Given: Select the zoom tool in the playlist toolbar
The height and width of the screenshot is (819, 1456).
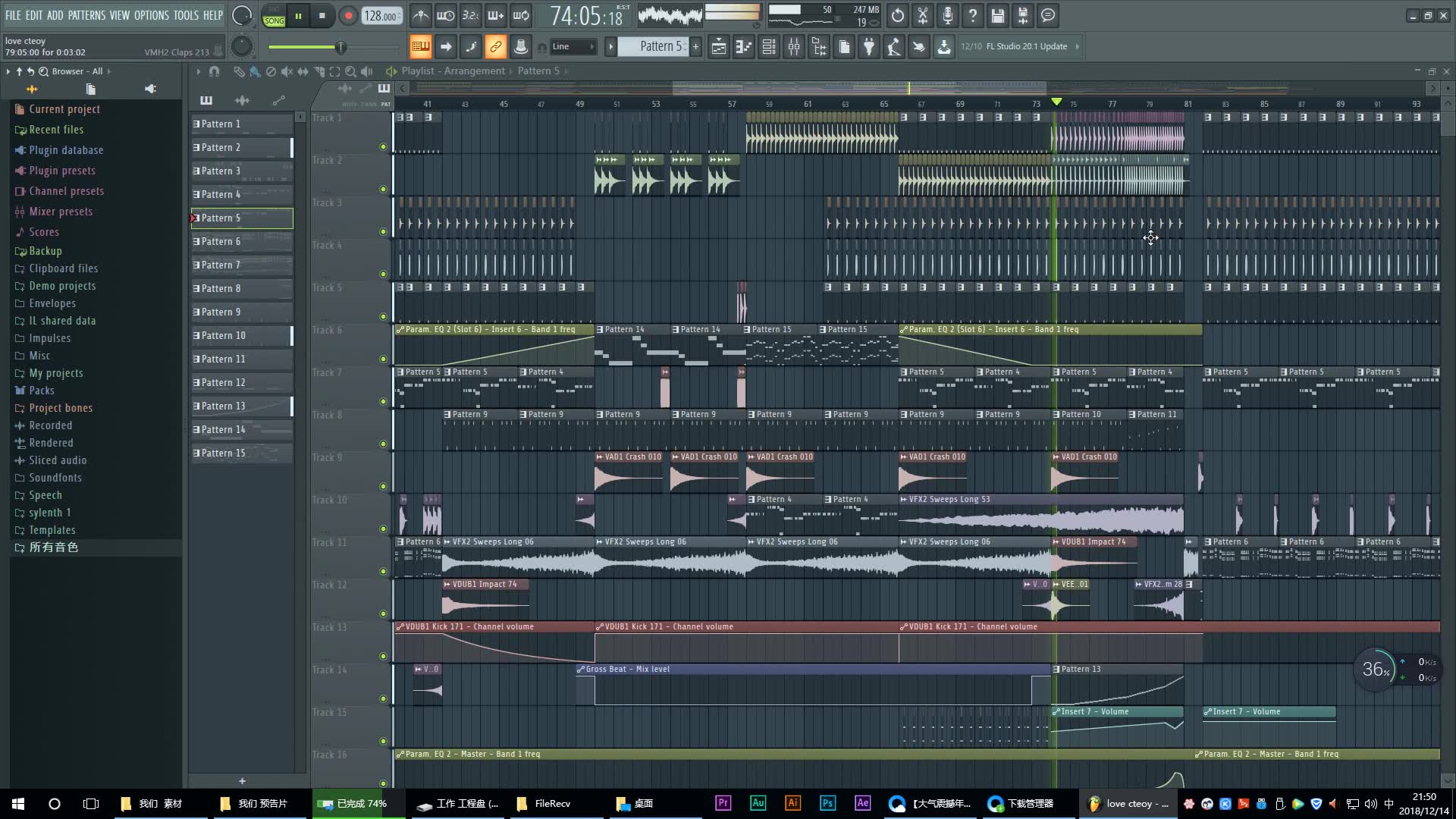Looking at the screenshot, I should [350, 71].
